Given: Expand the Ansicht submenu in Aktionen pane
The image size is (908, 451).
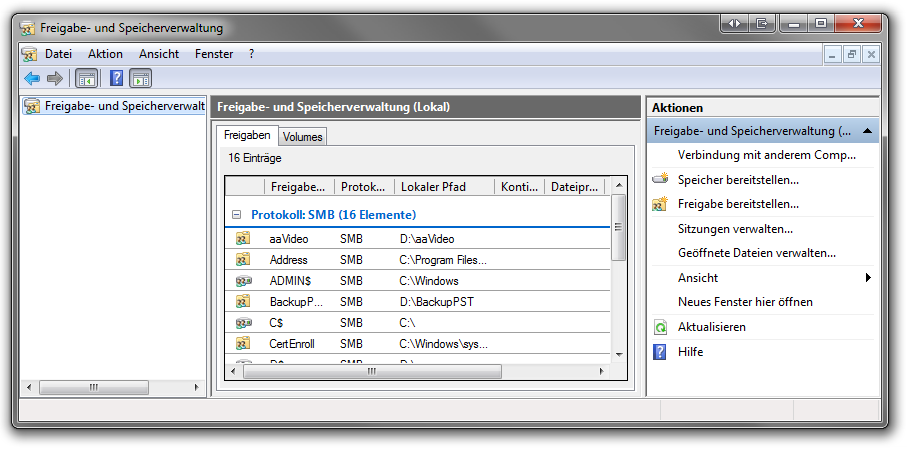Looking at the screenshot, I should coord(867,278).
